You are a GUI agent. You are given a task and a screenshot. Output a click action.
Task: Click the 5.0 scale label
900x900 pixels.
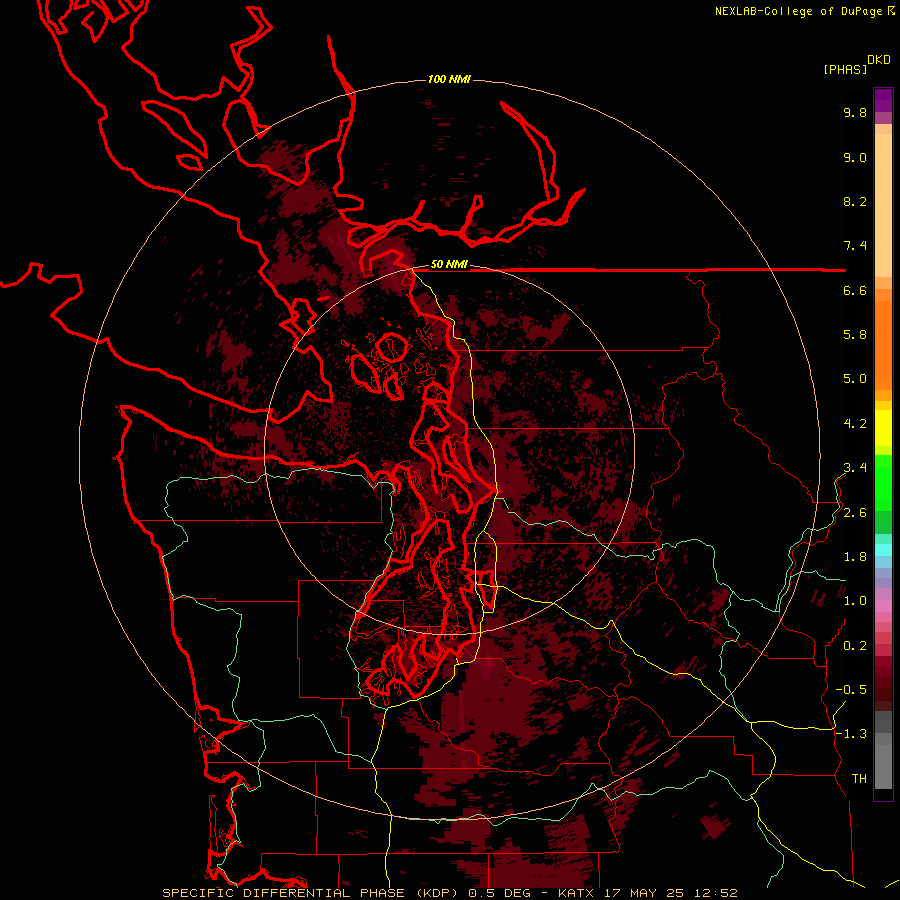tap(855, 379)
